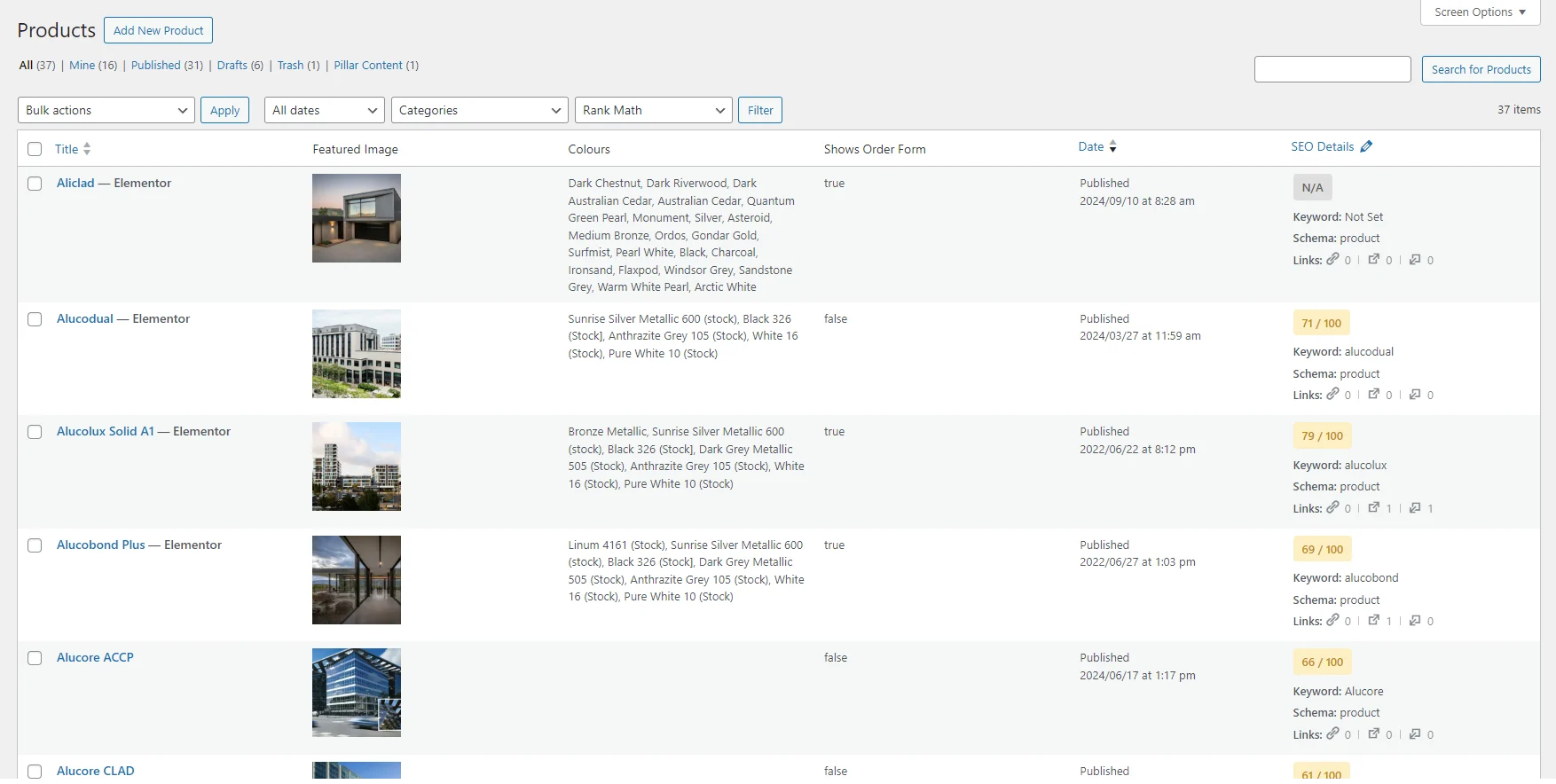Open the Alucolux Solid A1 link
1556x784 pixels.
tap(106, 432)
